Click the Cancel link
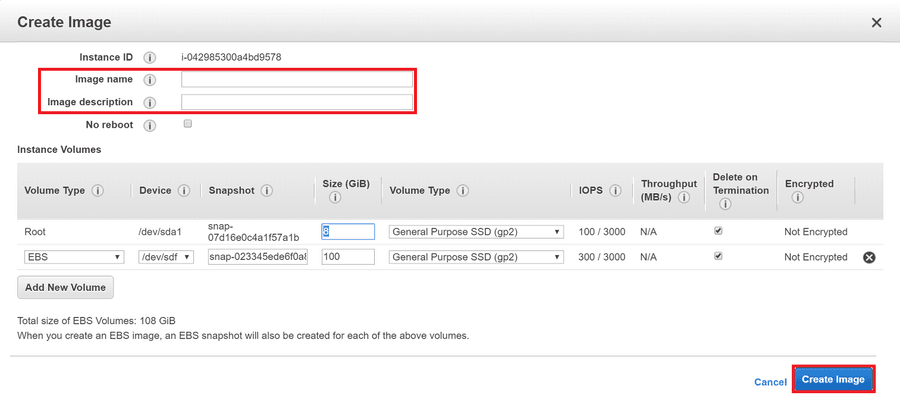The width and height of the screenshot is (900, 405). tap(770, 382)
